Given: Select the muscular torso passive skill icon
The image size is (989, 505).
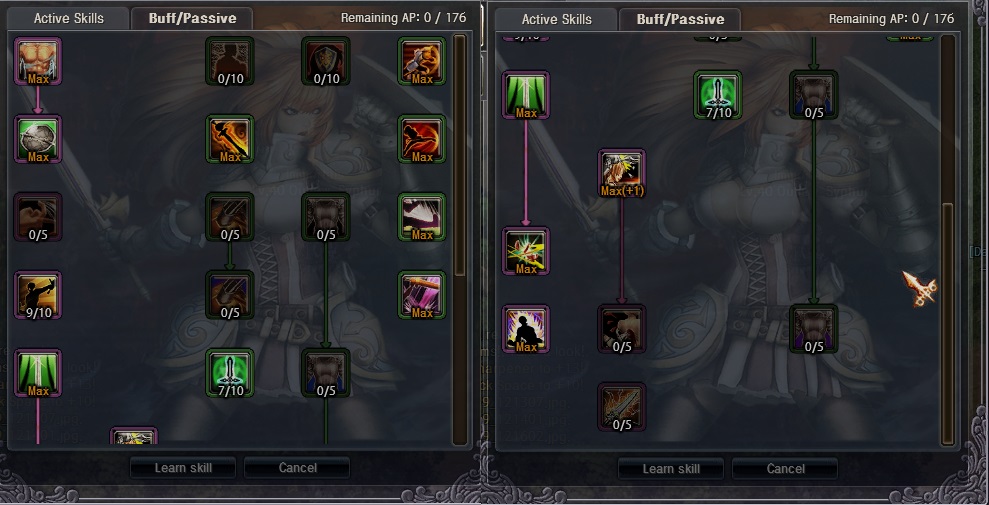Looking at the screenshot, I should [38, 61].
